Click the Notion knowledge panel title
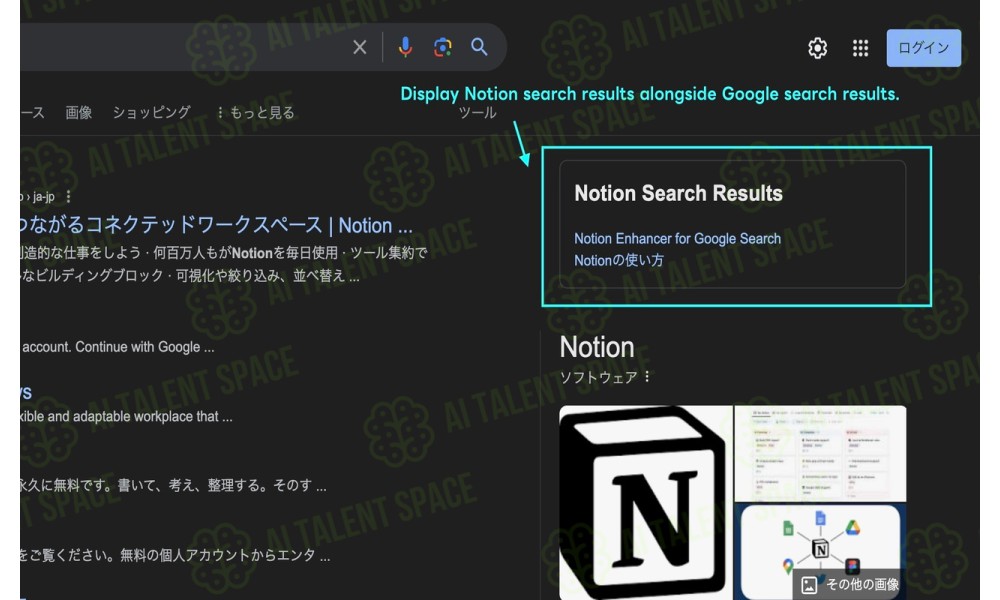The image size is (1000, 600). point(597,348)
